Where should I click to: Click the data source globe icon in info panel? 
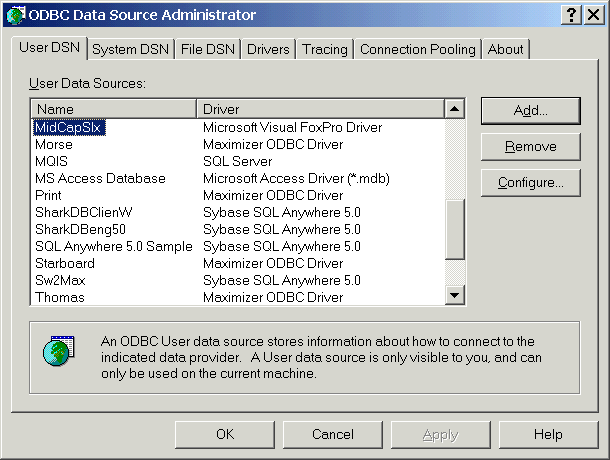(59, 350)
